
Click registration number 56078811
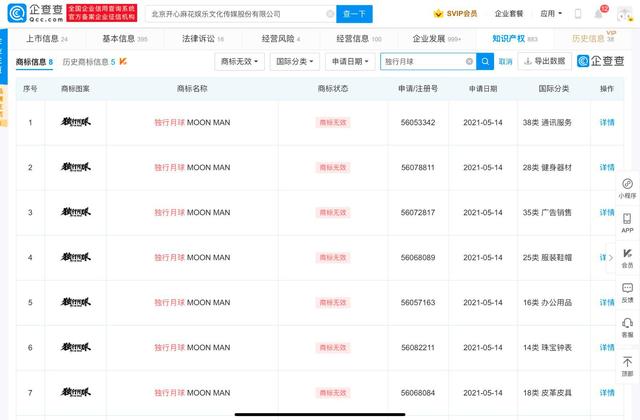pos(418,167)
